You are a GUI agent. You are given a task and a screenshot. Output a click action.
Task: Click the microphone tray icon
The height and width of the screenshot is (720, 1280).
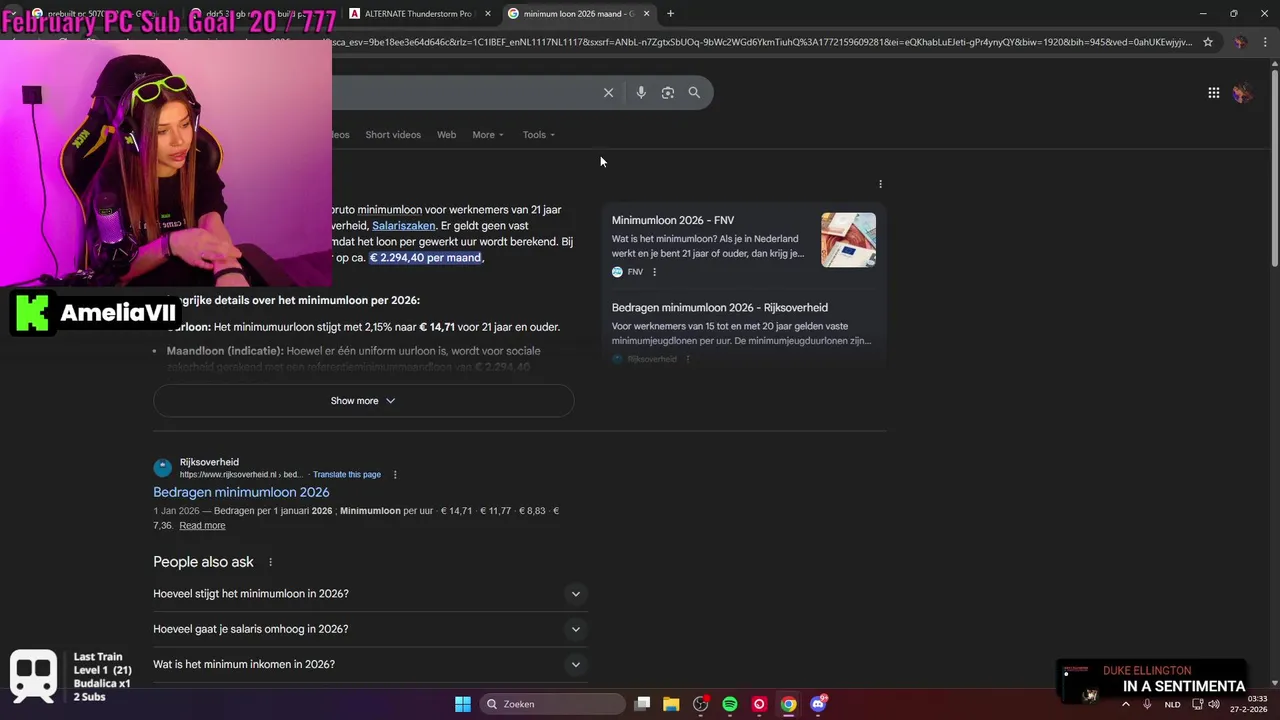tap(1147, 704)
